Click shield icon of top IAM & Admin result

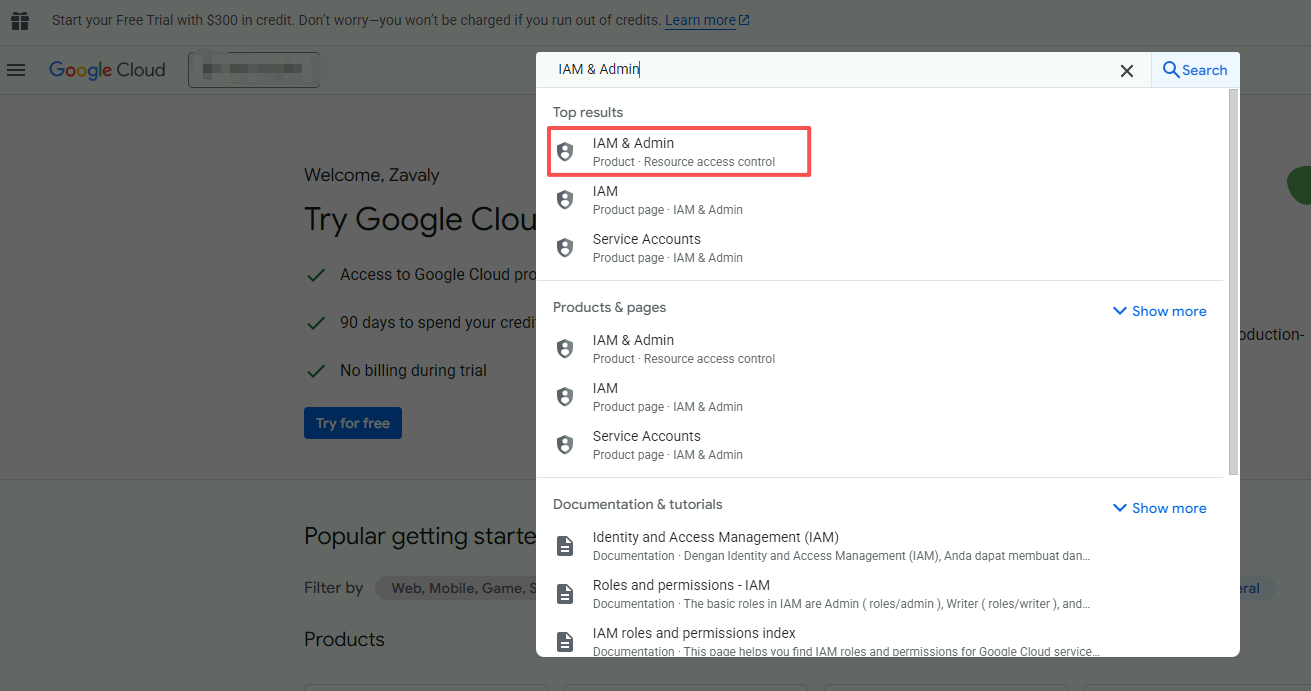(x=565, y=152)
